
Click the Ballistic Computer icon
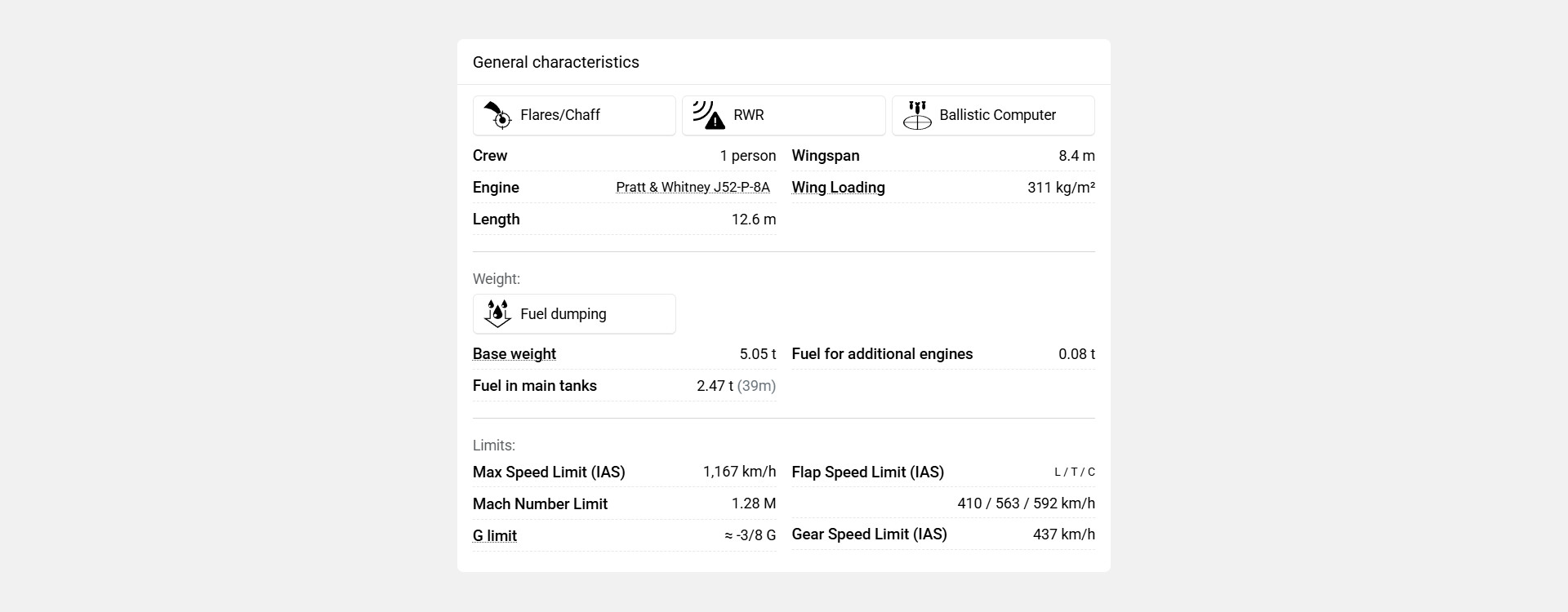pos(917,116)
